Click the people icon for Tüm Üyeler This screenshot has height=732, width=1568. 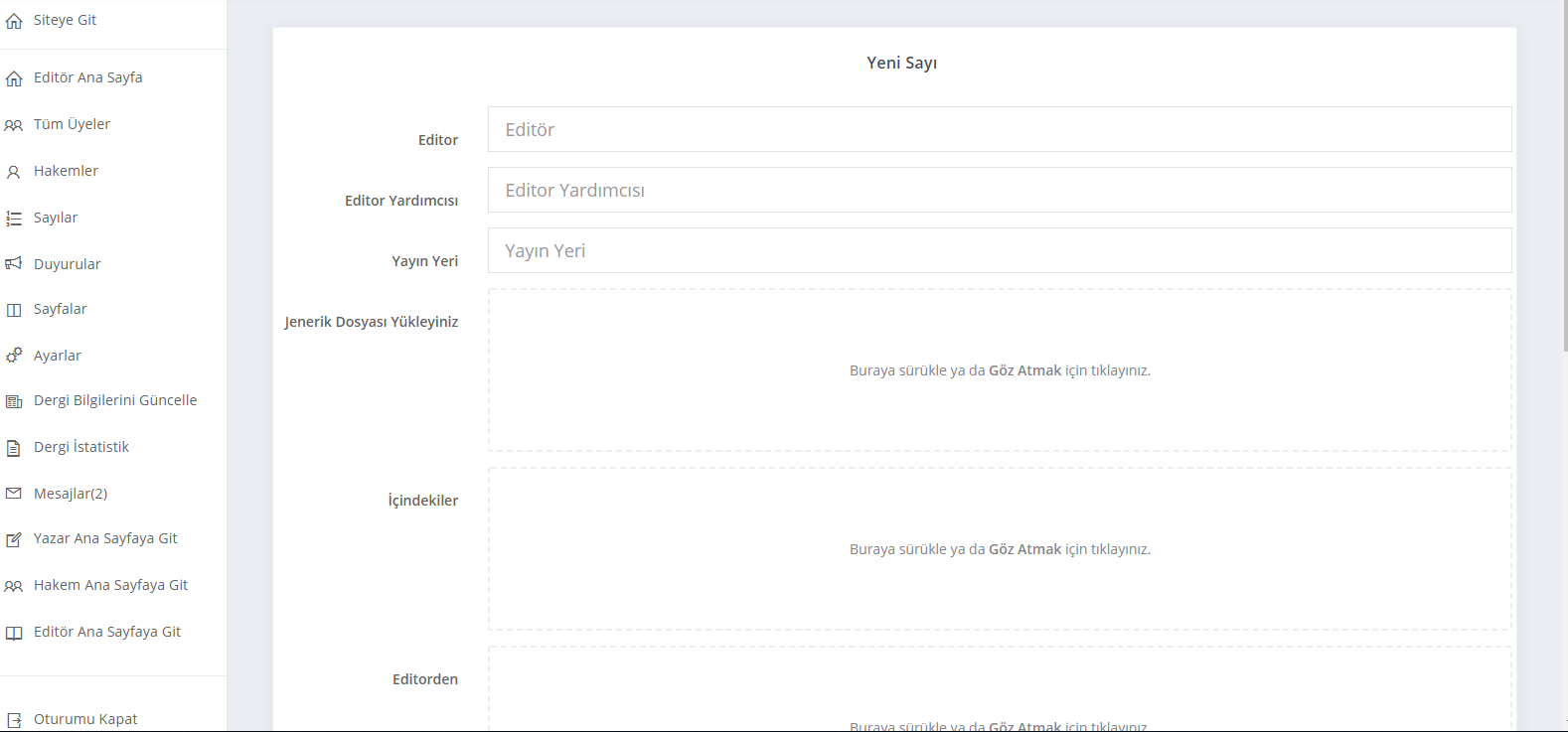point(14,125)
